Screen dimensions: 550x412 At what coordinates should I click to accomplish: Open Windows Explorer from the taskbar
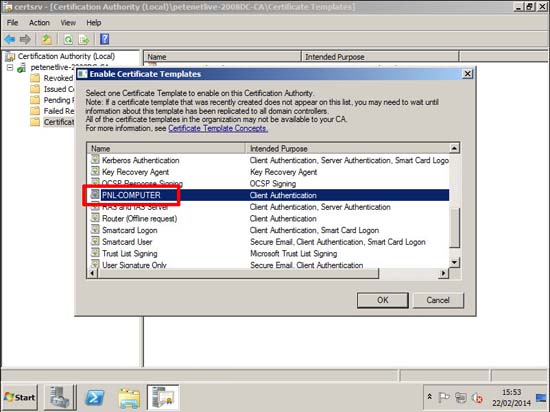tap(129, 398)
